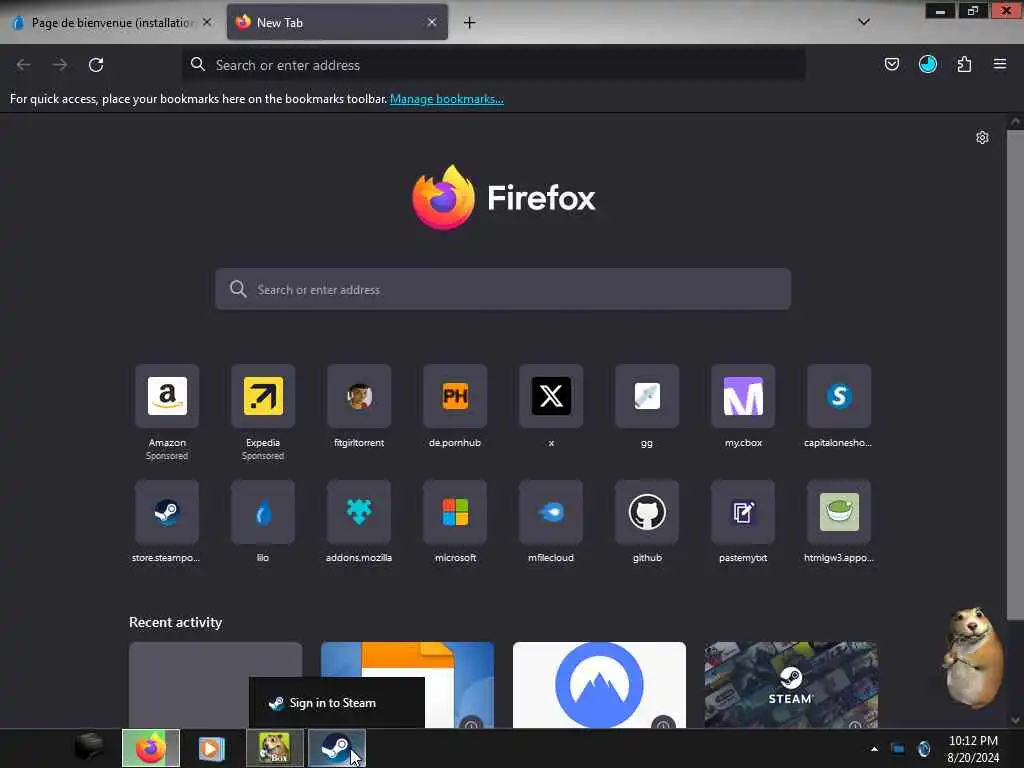Open the addons.mozilla shortcut tile
The image size is (1024, 768).
(x=359, y=512)
